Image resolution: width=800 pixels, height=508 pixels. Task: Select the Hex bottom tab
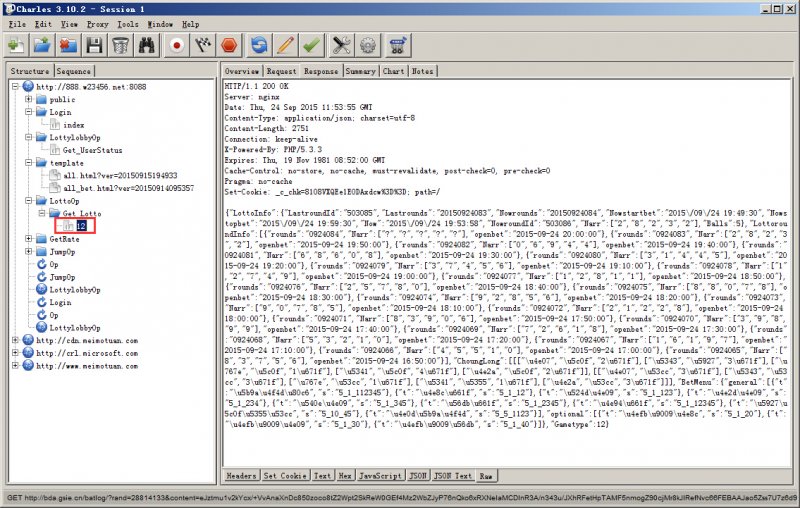[x=345, y=476]
